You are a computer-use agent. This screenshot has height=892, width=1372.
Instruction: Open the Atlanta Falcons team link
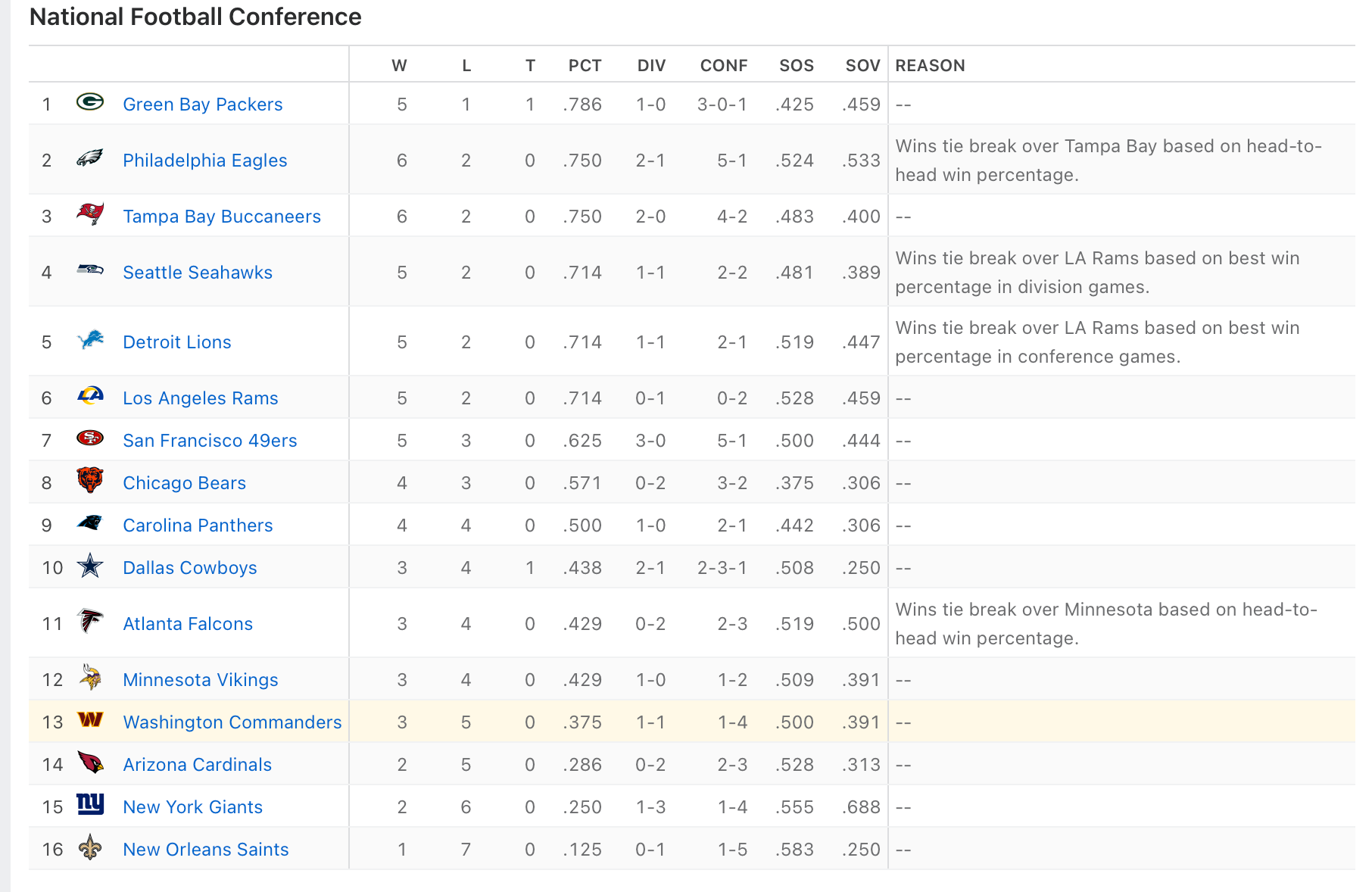[188, 624]
